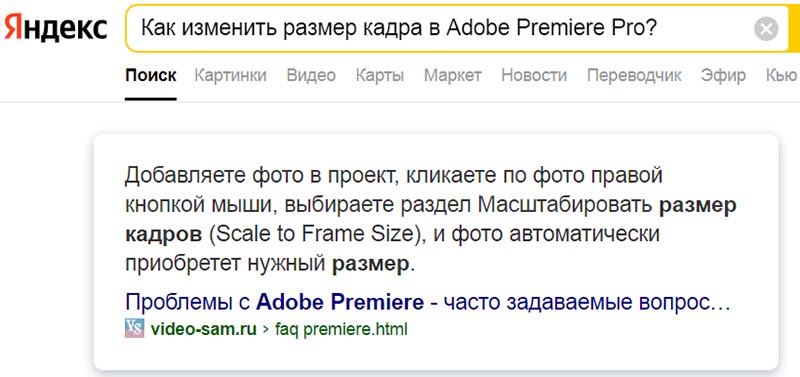Image resolution: width=800 pixels, height=377 pixels.
Task: Click the yellow search button edge
Action: click(x=794, y=29)
